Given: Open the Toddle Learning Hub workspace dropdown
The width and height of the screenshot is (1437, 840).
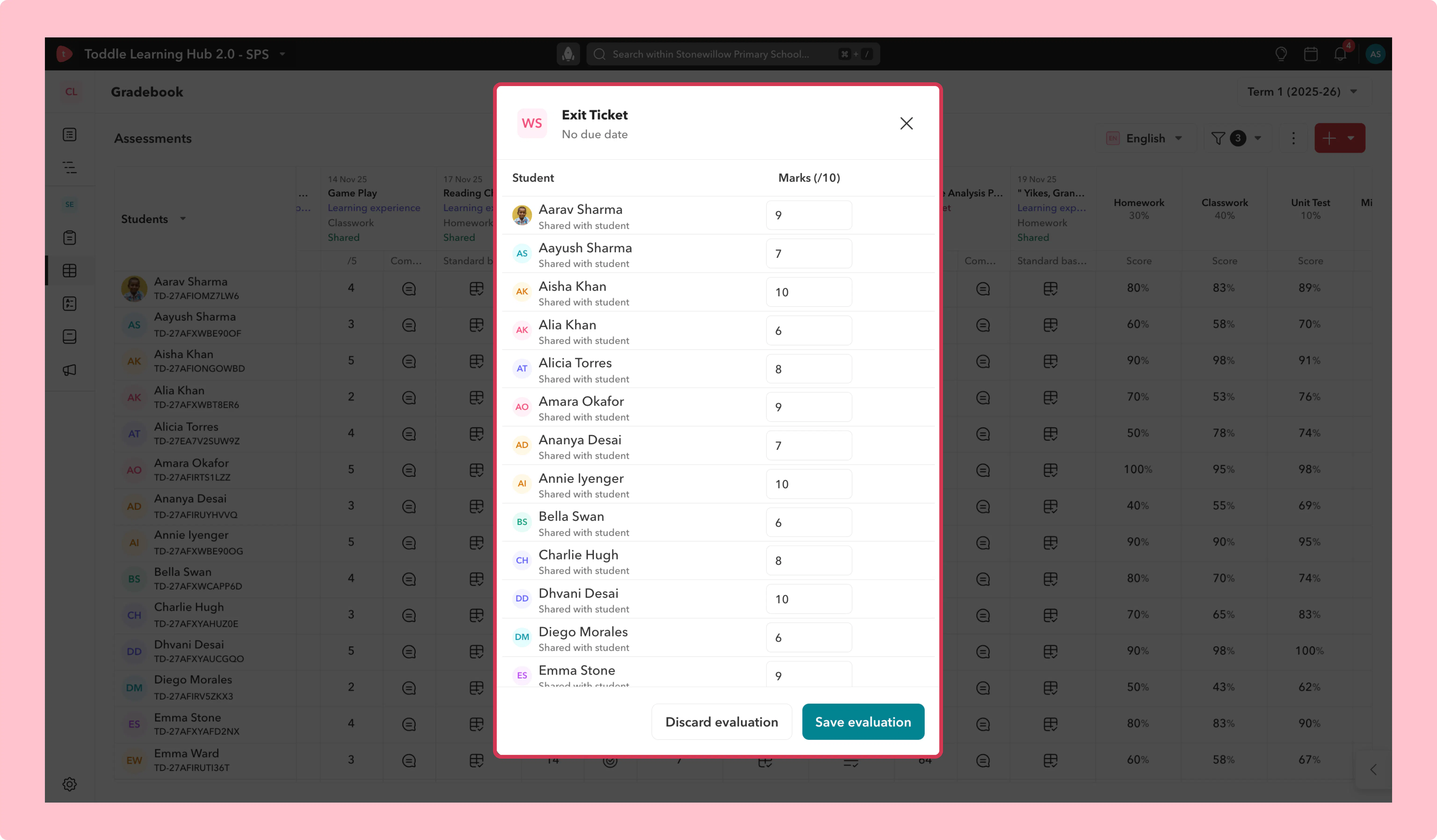Looking at the screenshot, I should click(x=282, y=54).
